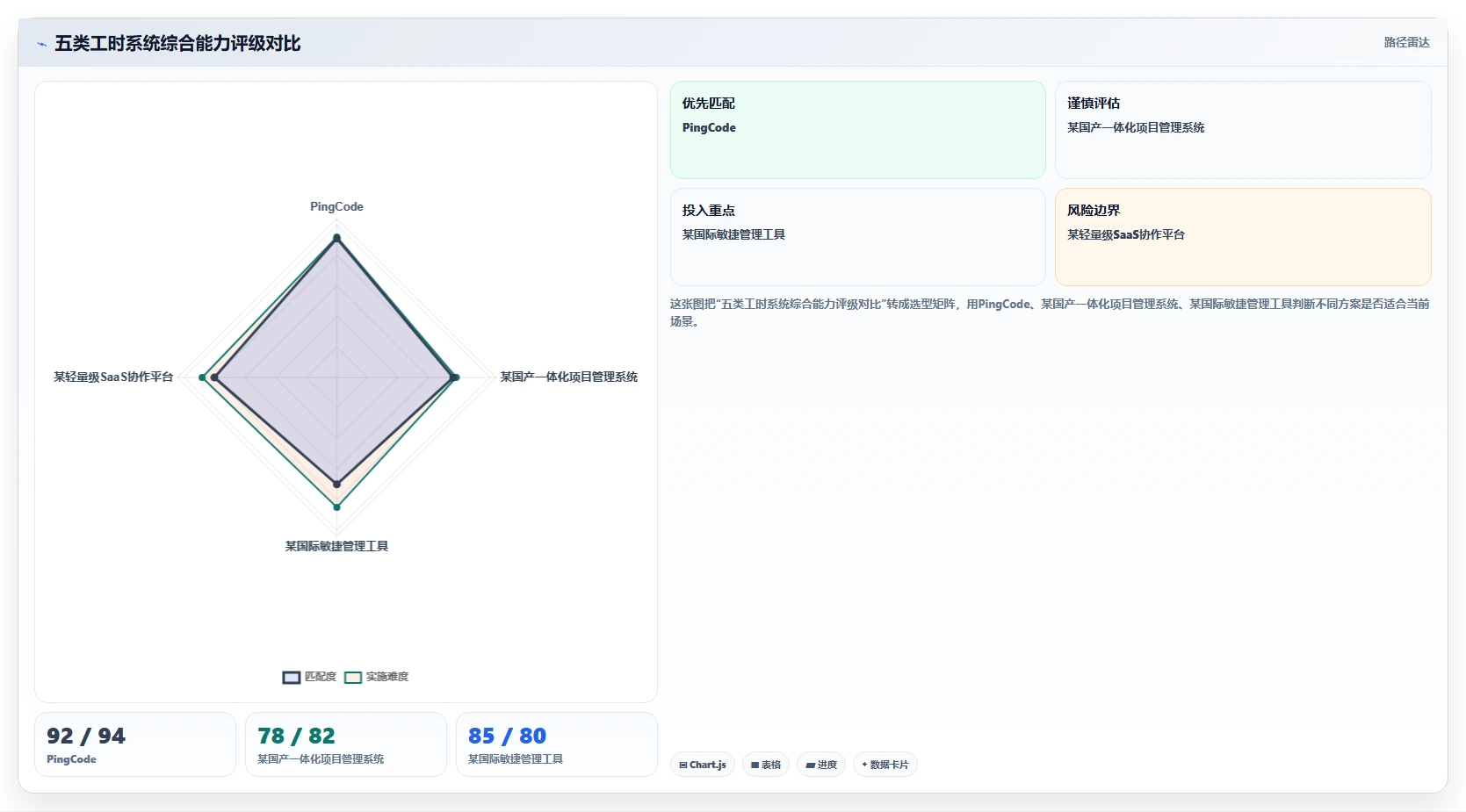Click the green 实施难度 point on left axis
Screen dimensions: 1466x812
click(x=203, y=377)
